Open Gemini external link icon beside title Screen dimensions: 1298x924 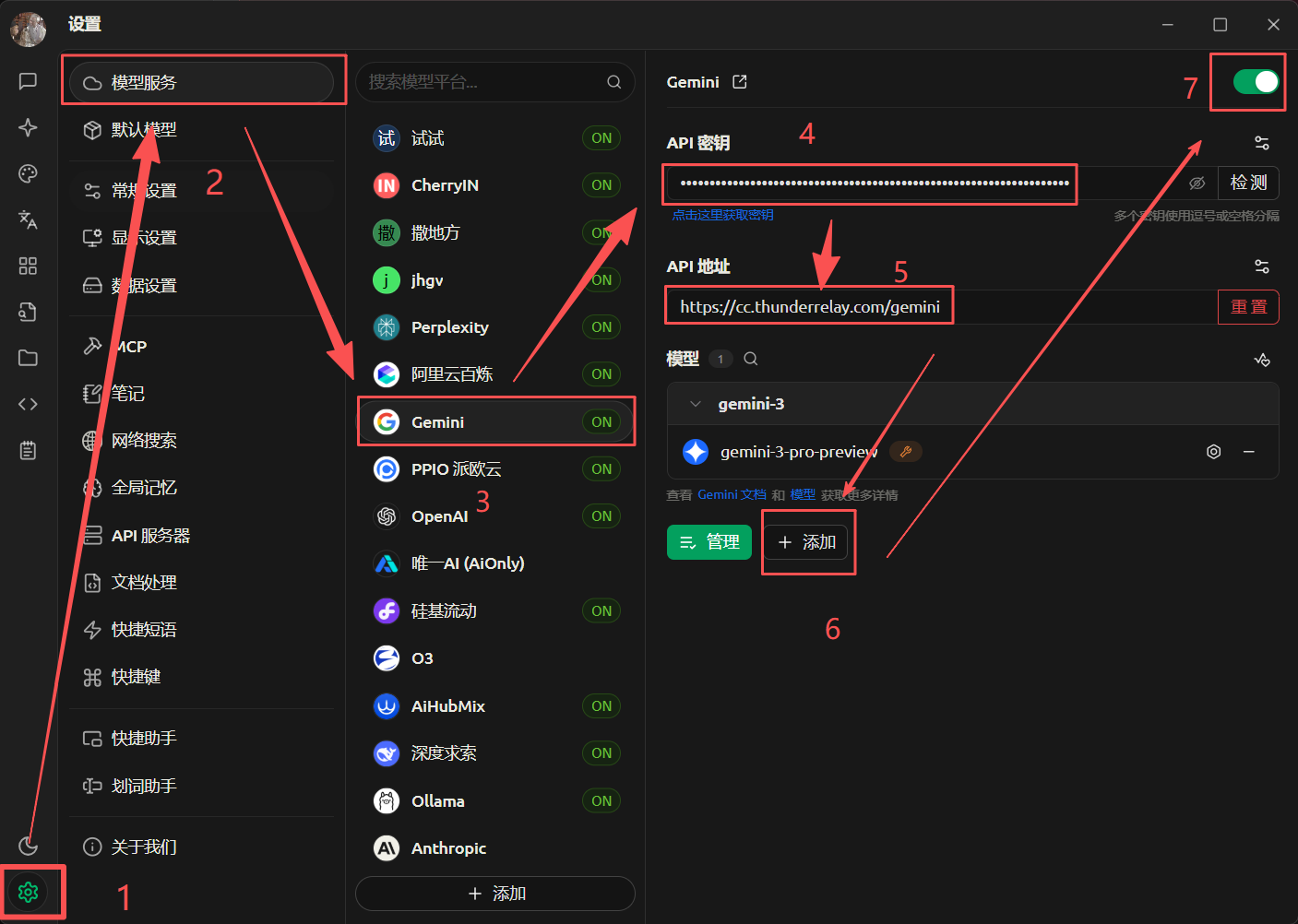coord(739,82)
